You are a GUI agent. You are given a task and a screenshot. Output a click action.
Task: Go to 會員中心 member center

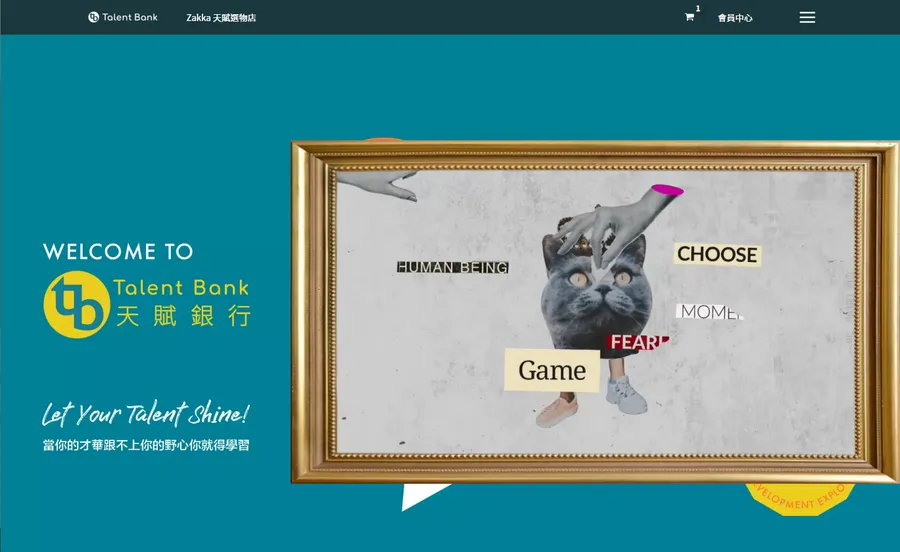[735, 18]
